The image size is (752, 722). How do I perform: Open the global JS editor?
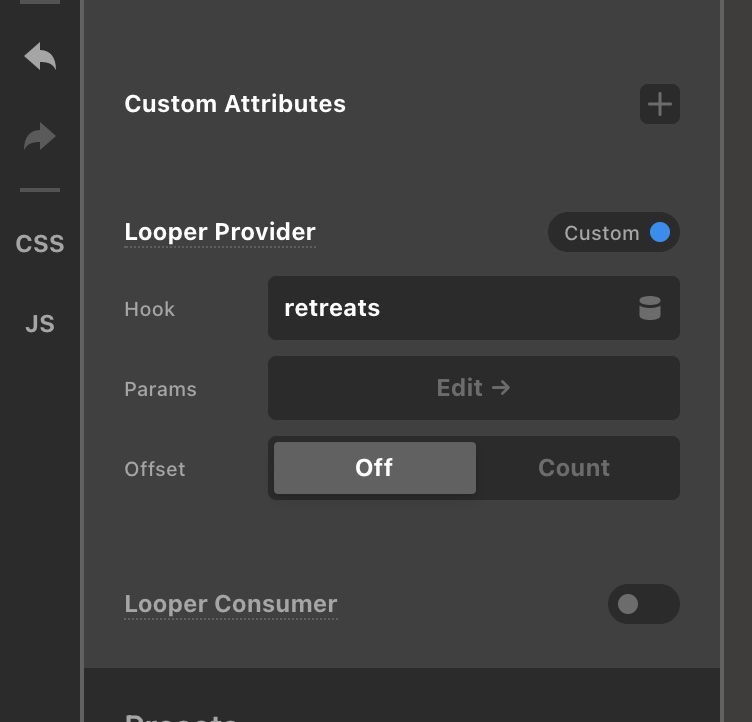pos(40,324)
